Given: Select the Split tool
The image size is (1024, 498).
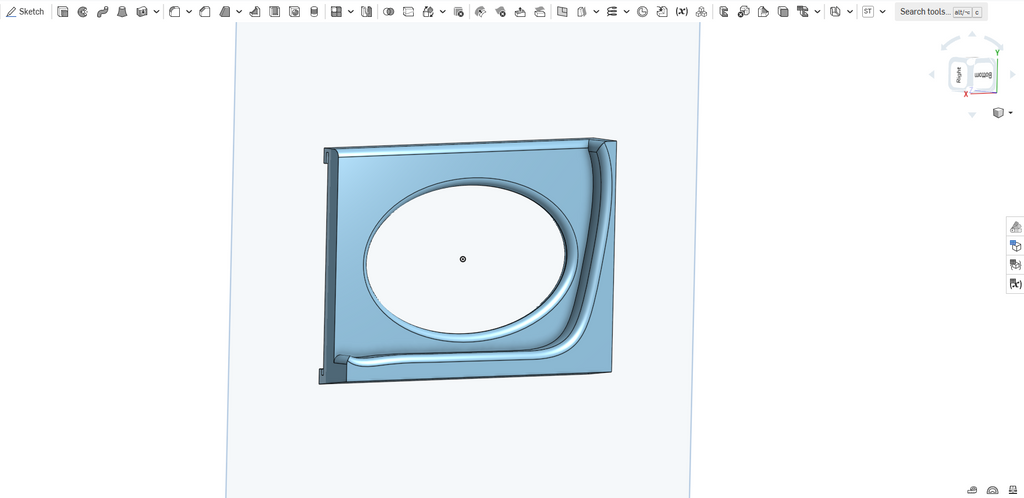Looking at the screenshot, I should pos(408,12).
